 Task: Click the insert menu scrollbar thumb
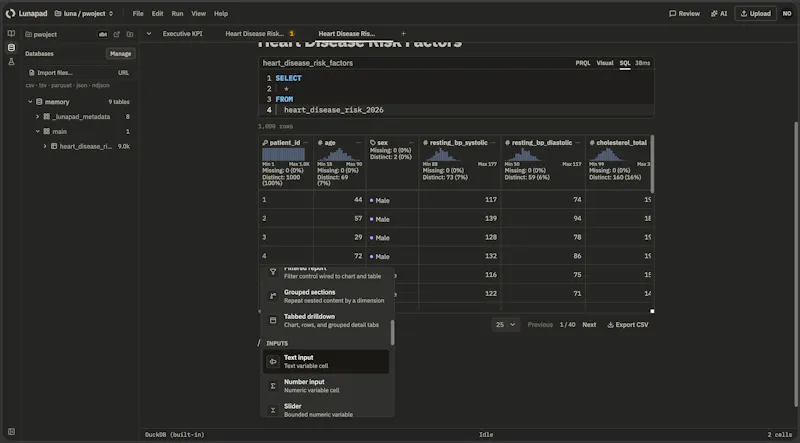pos(392,332)
